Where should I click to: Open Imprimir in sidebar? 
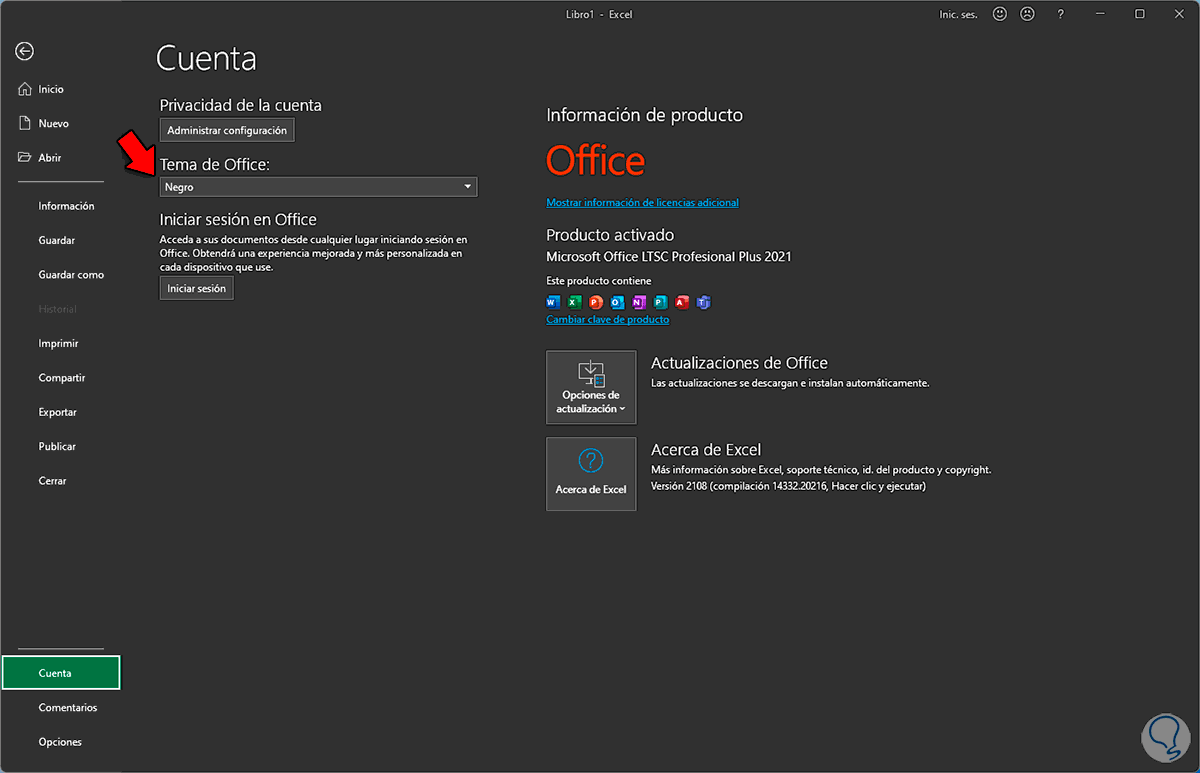coord(58,343)
